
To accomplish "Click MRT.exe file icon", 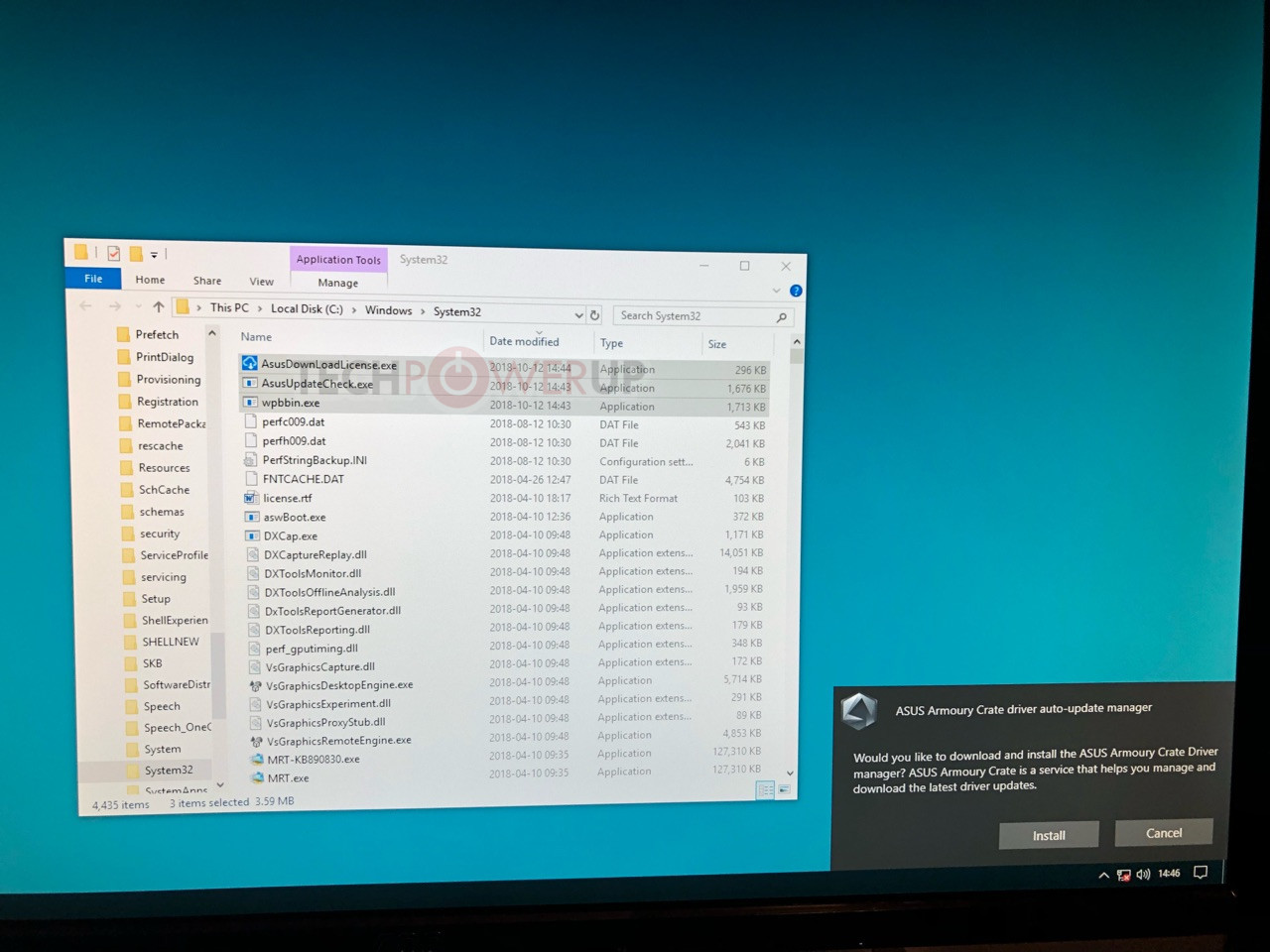I will (257, 778).
